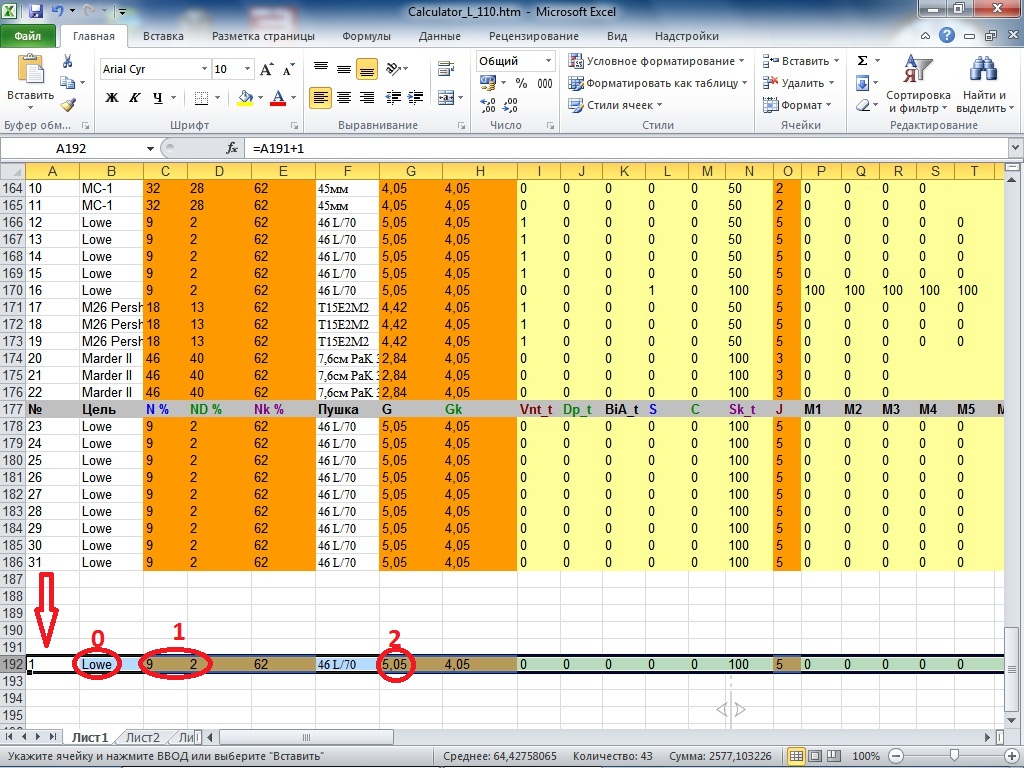Open the Файл menu
The height and width of the screenshot is (768, 1024).
[28, 36]
